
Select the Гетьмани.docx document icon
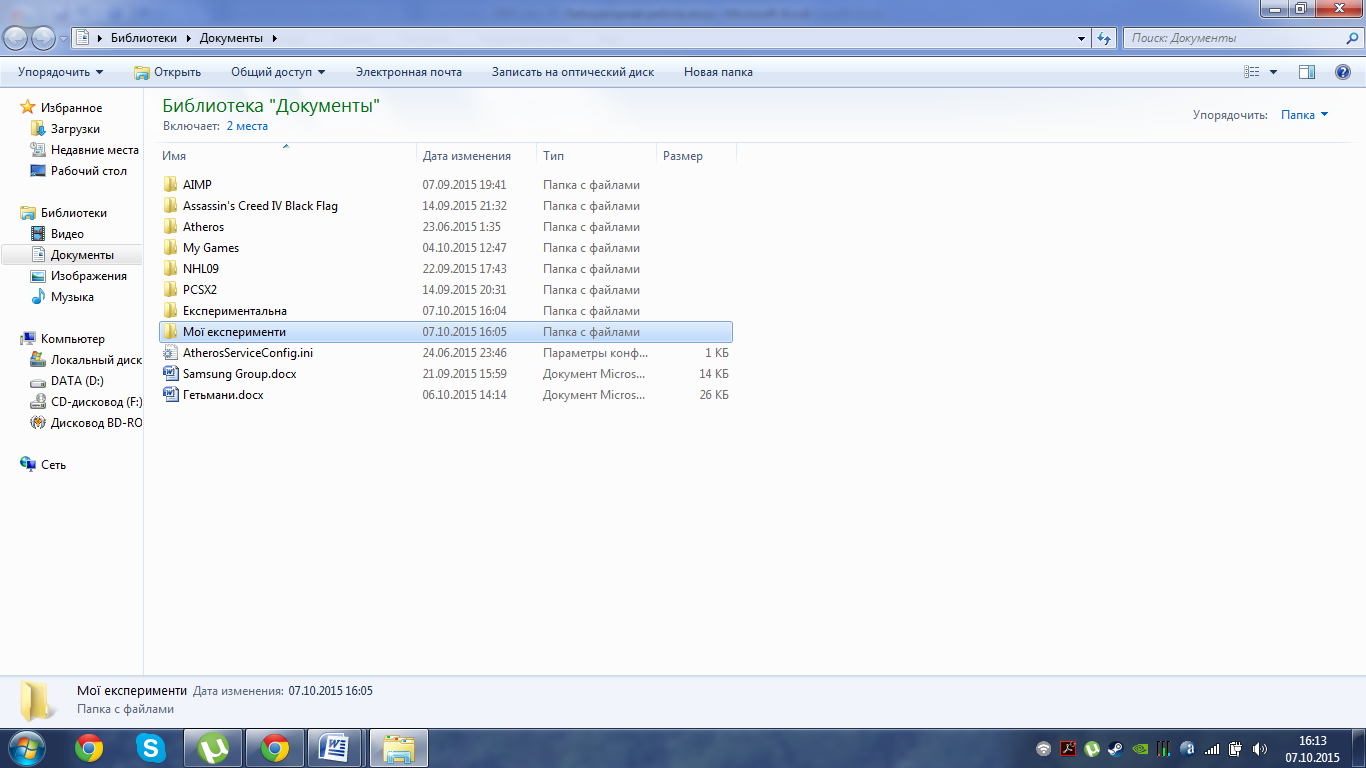(170, 395)
